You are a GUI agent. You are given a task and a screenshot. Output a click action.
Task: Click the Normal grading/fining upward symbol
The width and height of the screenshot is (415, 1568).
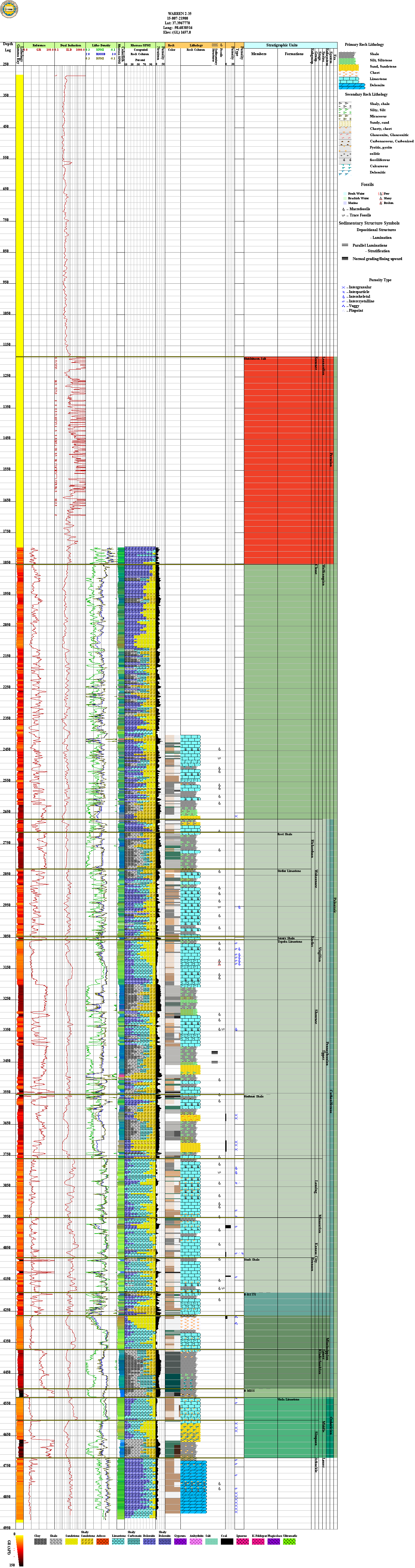[x=345, y=259]
